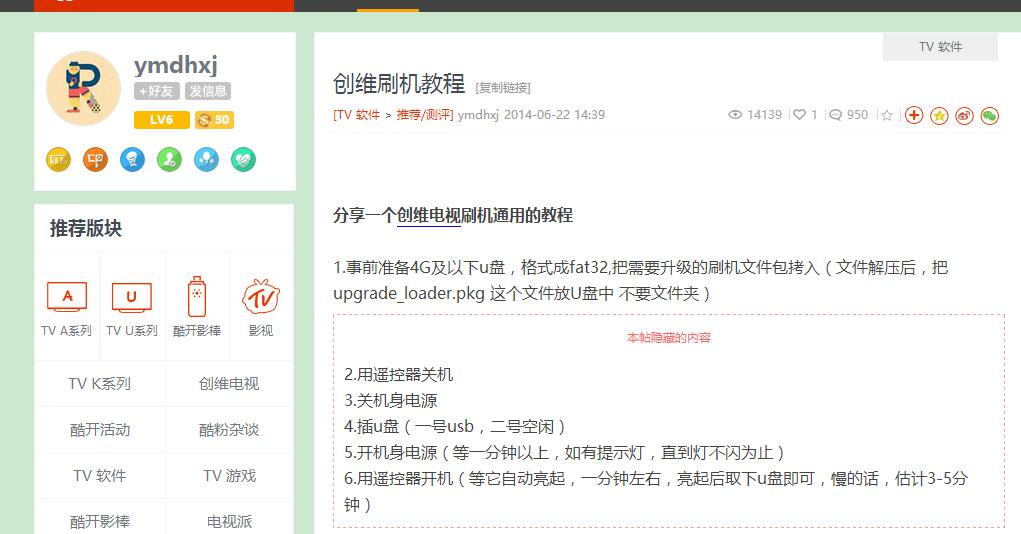Click the LV6 level badge

(161, 120)
